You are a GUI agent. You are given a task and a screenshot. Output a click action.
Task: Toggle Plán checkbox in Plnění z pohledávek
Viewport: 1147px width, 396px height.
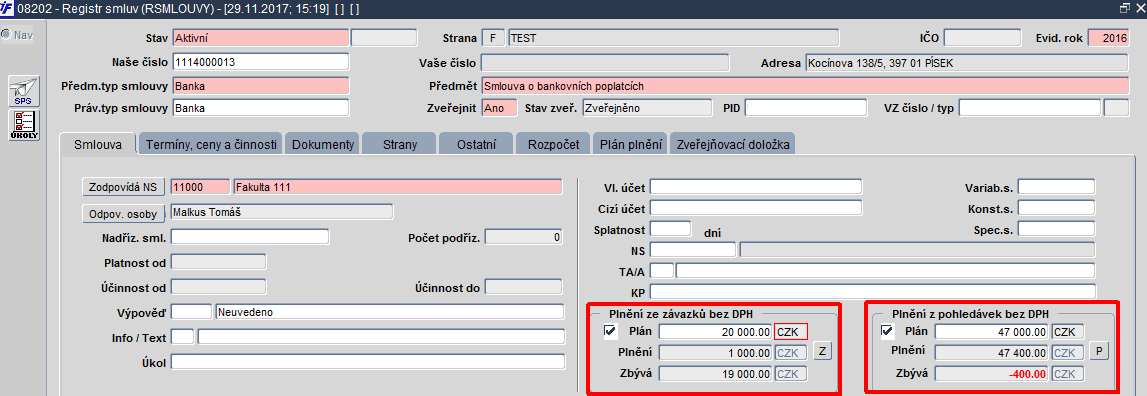pos(887,332)
